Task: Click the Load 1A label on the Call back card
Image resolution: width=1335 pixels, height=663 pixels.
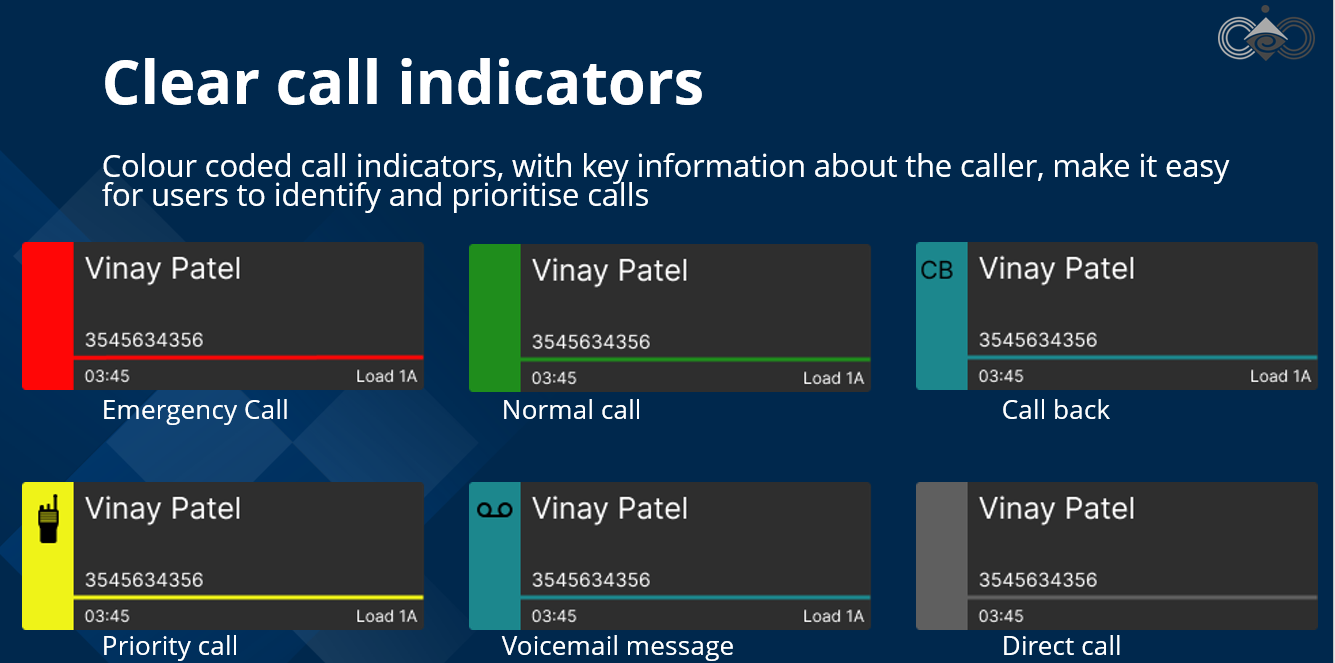Action: tap(1280, 376)
